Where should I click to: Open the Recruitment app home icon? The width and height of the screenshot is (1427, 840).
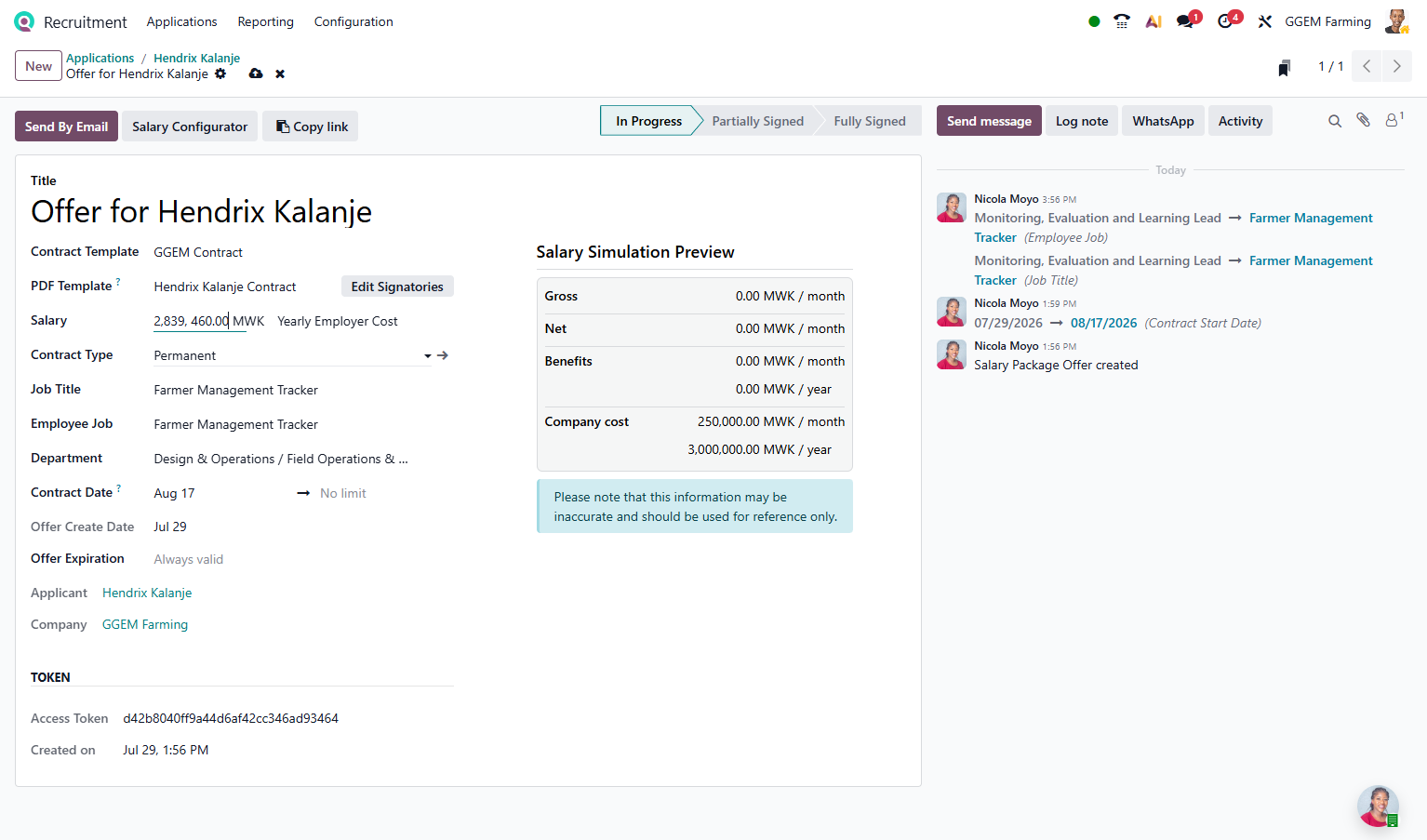(x=24, y=21)
